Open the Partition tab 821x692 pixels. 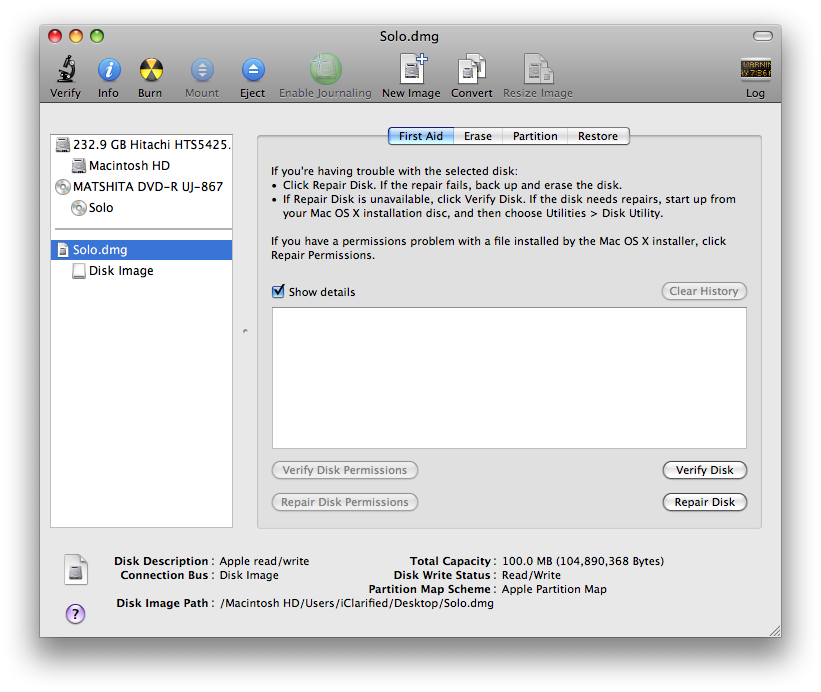pyautogui.click(x=535, y=136)
